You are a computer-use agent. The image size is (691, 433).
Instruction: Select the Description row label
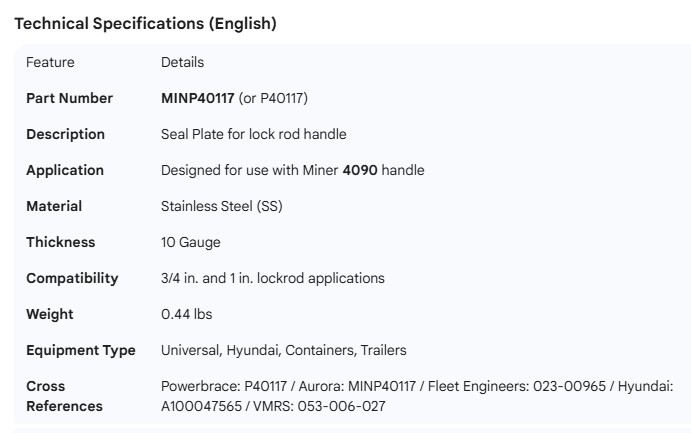tap(65, 134)
